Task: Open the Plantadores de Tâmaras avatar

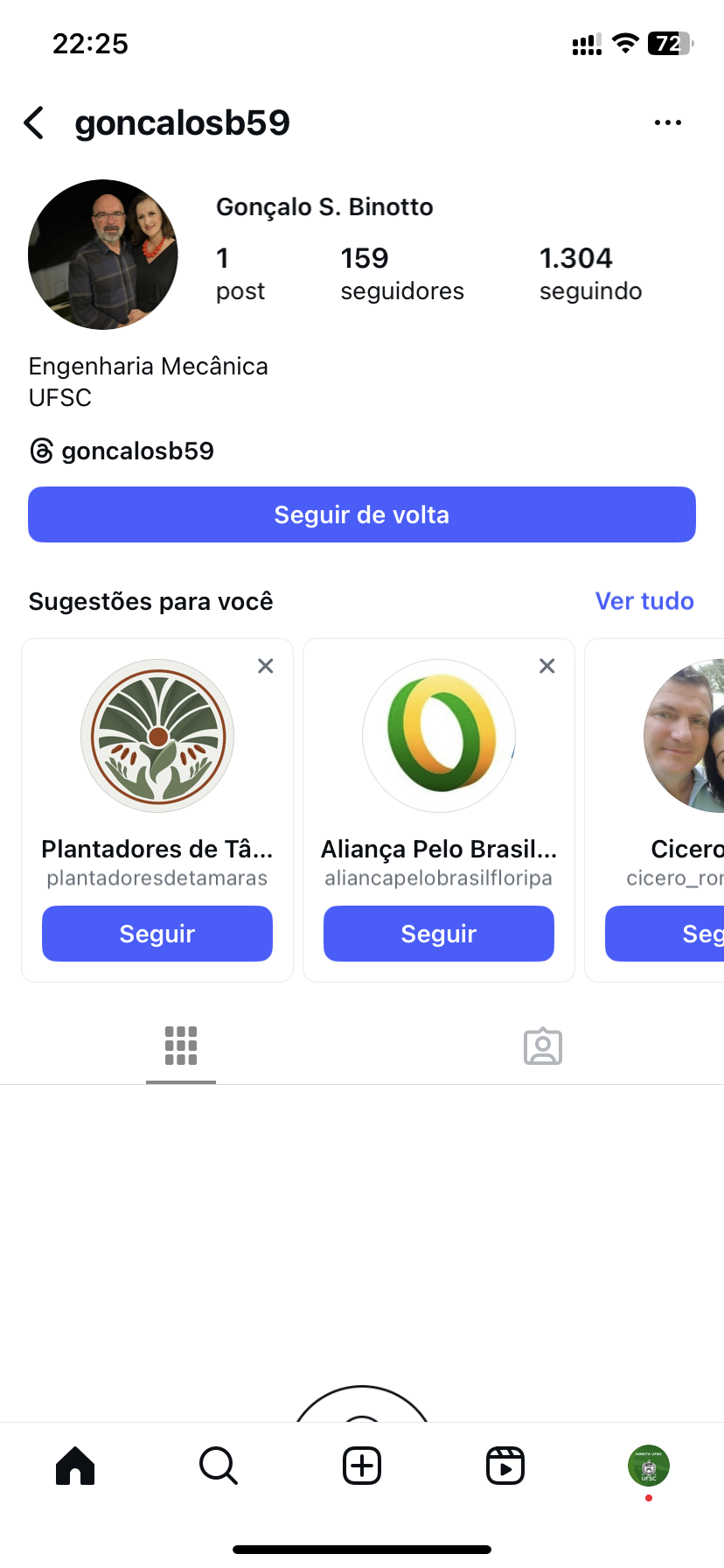Action: pos(157,736)
